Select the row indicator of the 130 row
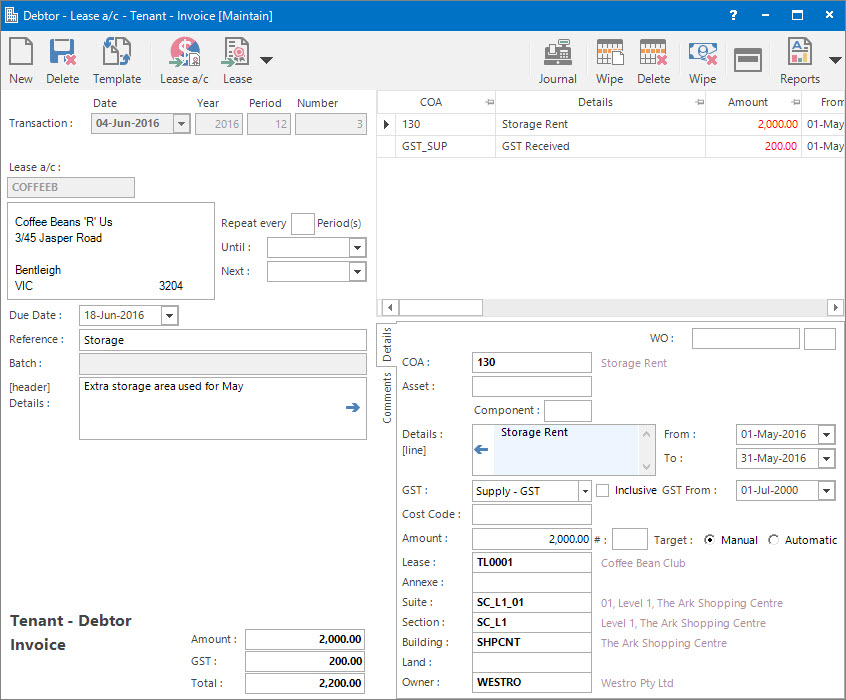 click(386, 124)
